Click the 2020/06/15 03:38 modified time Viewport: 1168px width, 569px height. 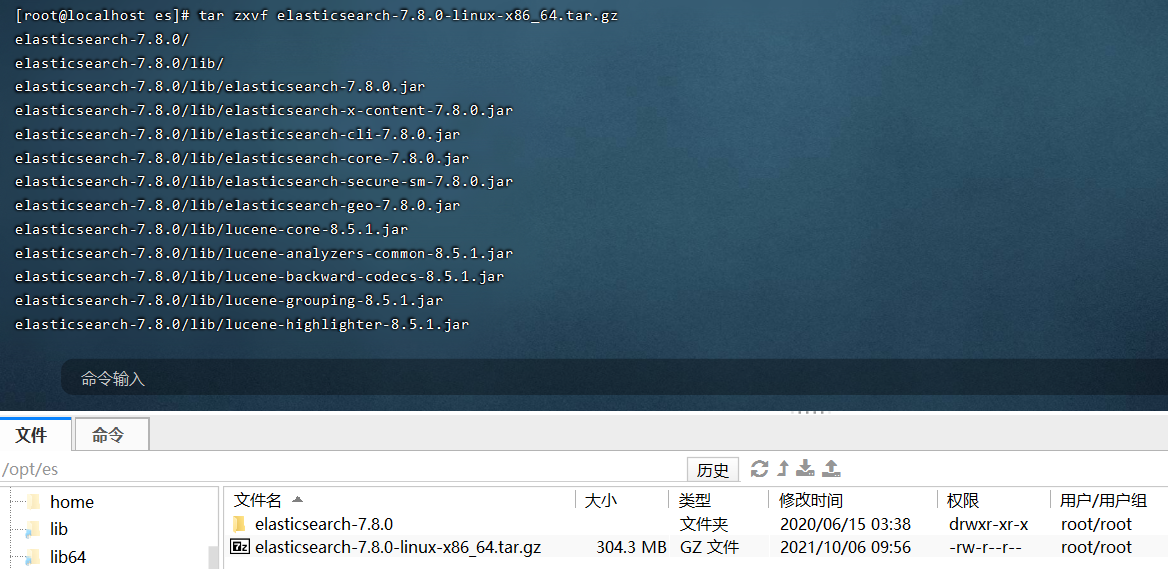point(845,524)
